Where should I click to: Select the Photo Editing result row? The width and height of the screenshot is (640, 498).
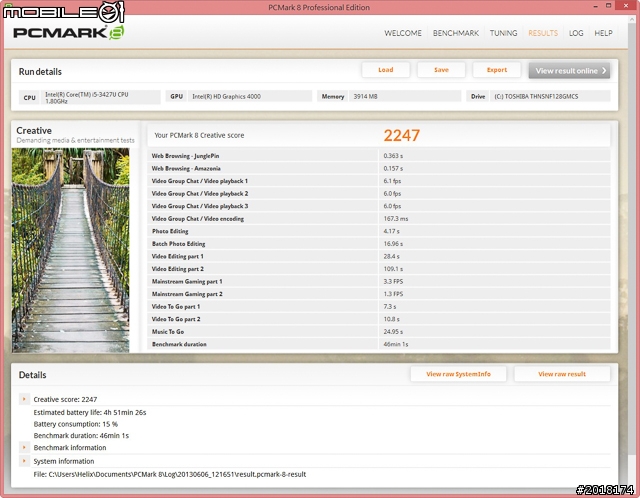[x=378, y=231]
